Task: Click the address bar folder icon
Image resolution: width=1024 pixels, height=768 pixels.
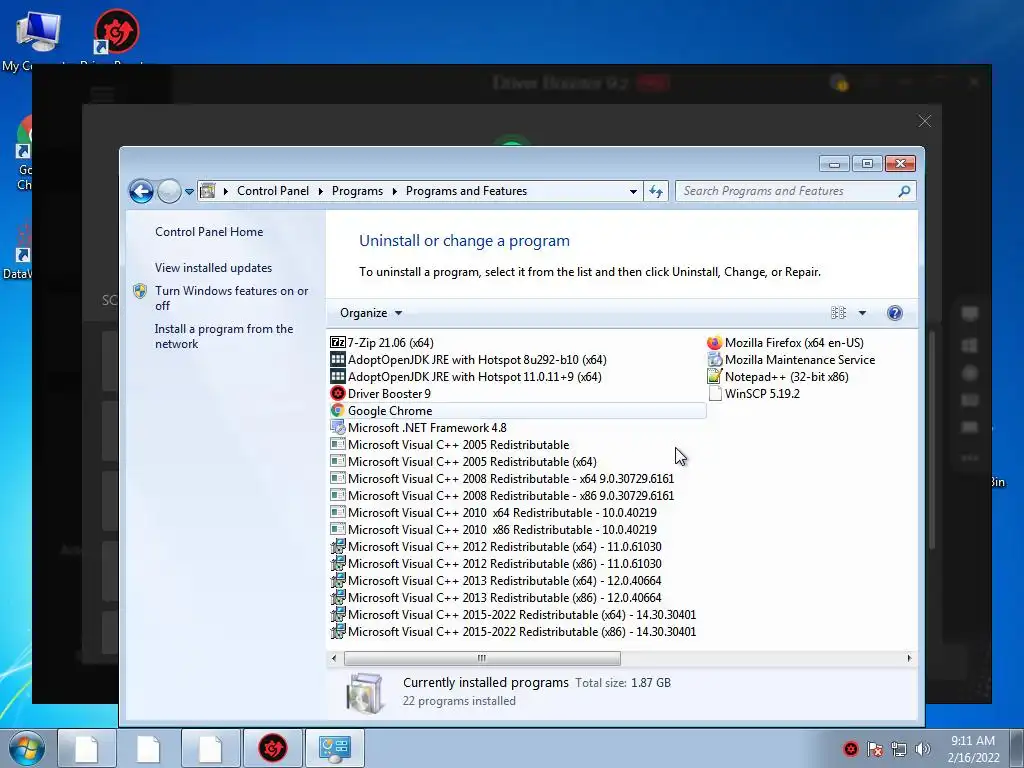Action: (x=208, y=191)
